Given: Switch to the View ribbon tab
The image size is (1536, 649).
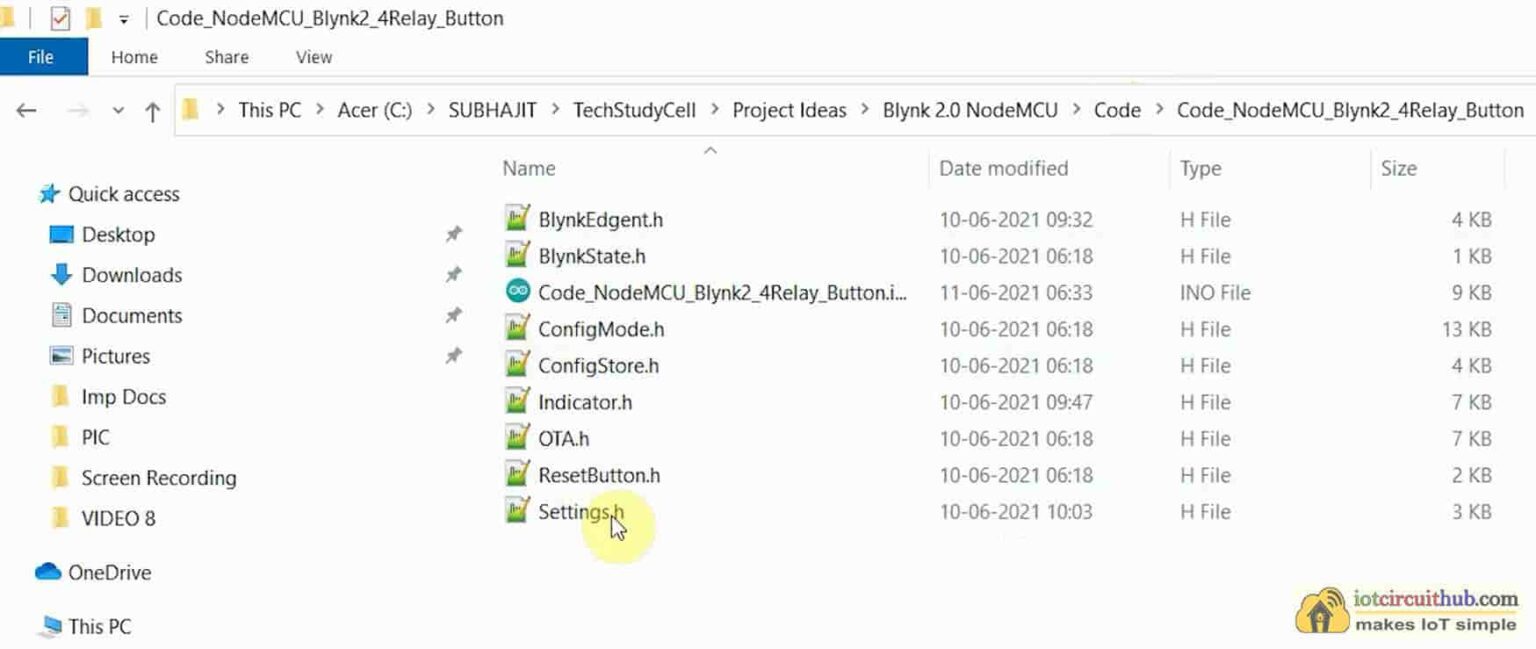Looking at the screenshot, I should [313, 57].
